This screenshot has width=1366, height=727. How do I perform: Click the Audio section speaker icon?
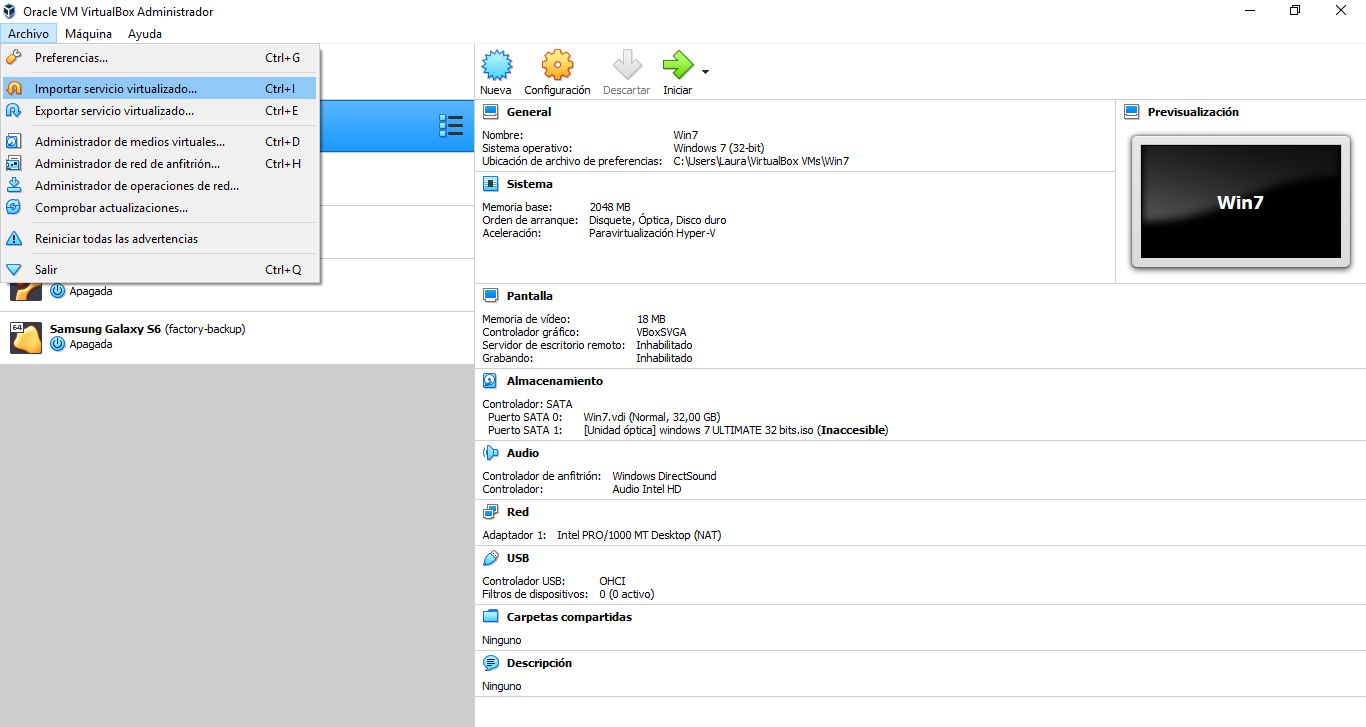[490, 453]
